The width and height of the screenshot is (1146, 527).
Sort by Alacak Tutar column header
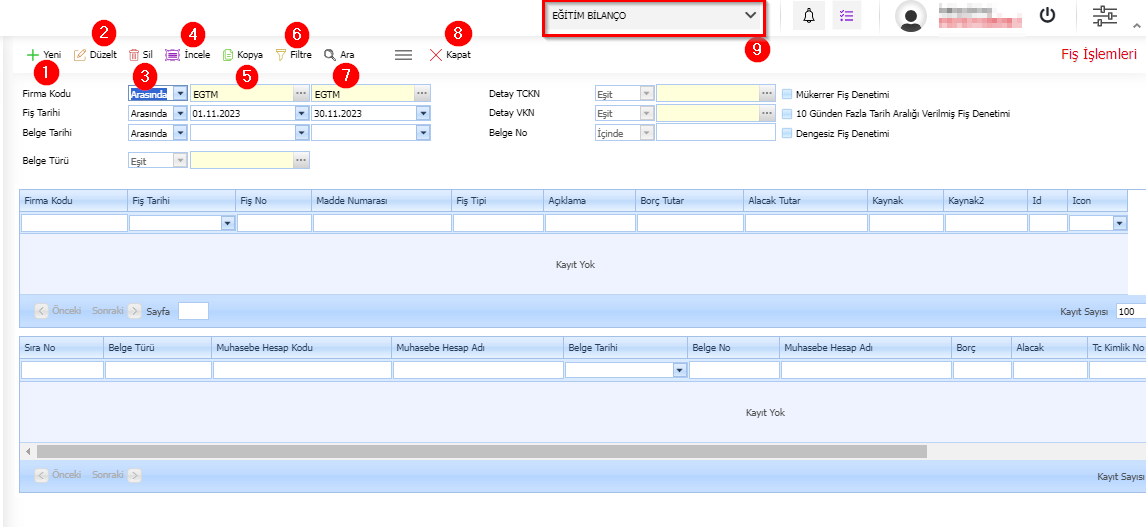(806, 200)
